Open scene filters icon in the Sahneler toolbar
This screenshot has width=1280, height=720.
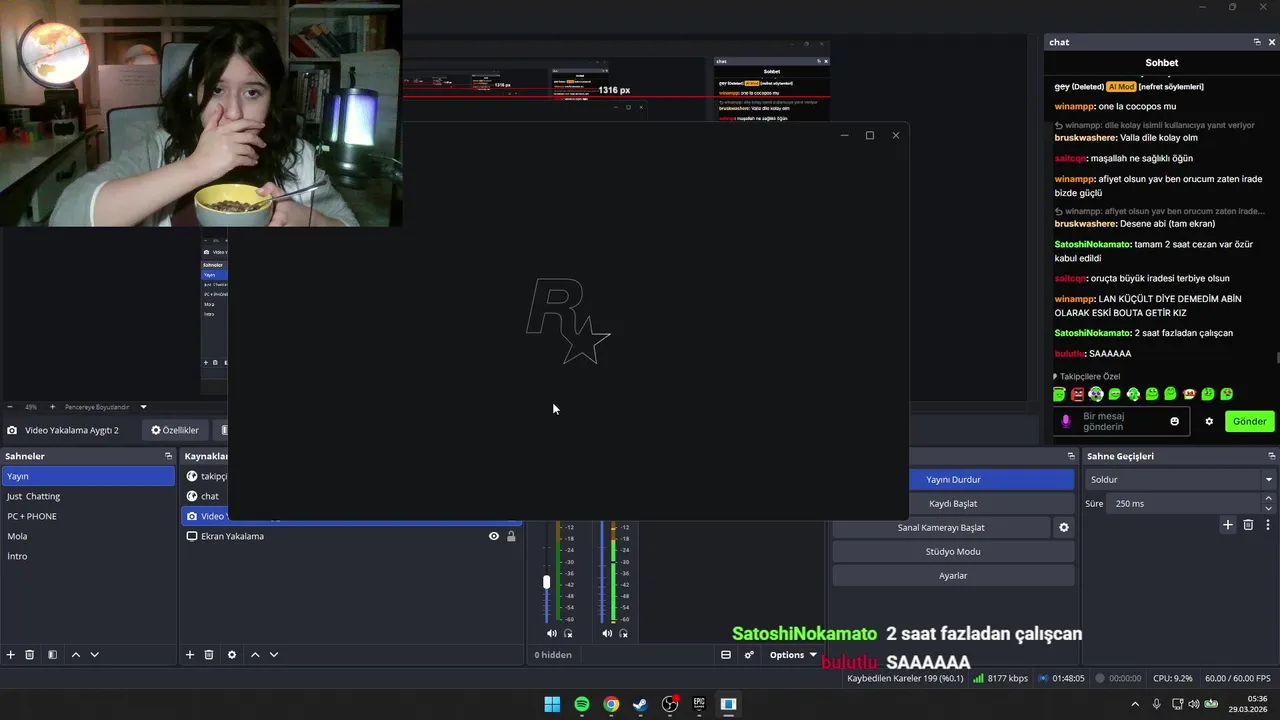52,655
